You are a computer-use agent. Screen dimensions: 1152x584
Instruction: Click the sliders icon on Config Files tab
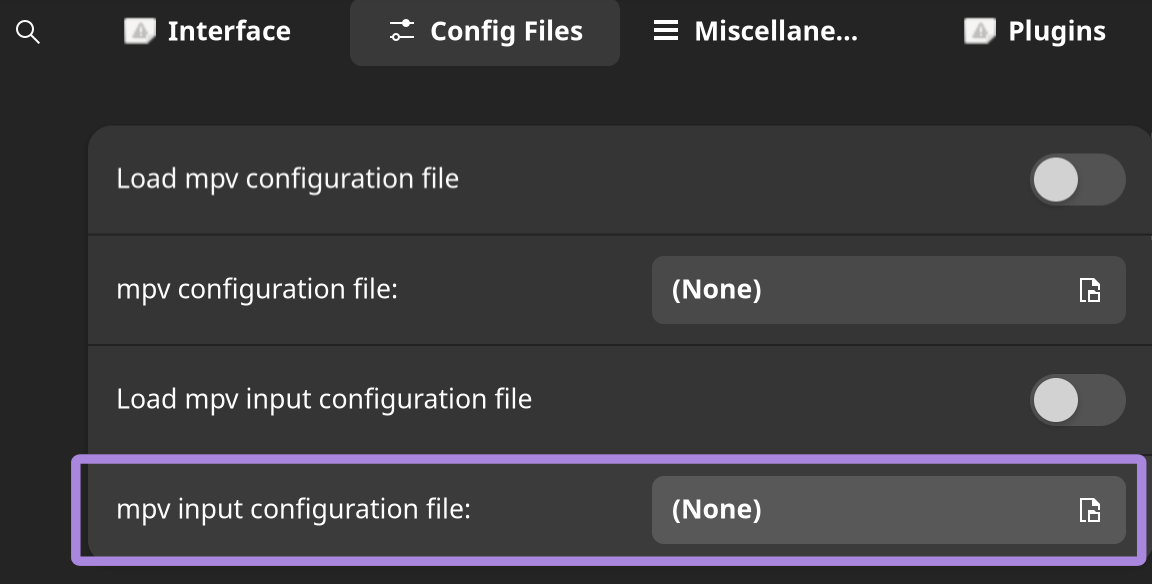(x=402, y=31)
